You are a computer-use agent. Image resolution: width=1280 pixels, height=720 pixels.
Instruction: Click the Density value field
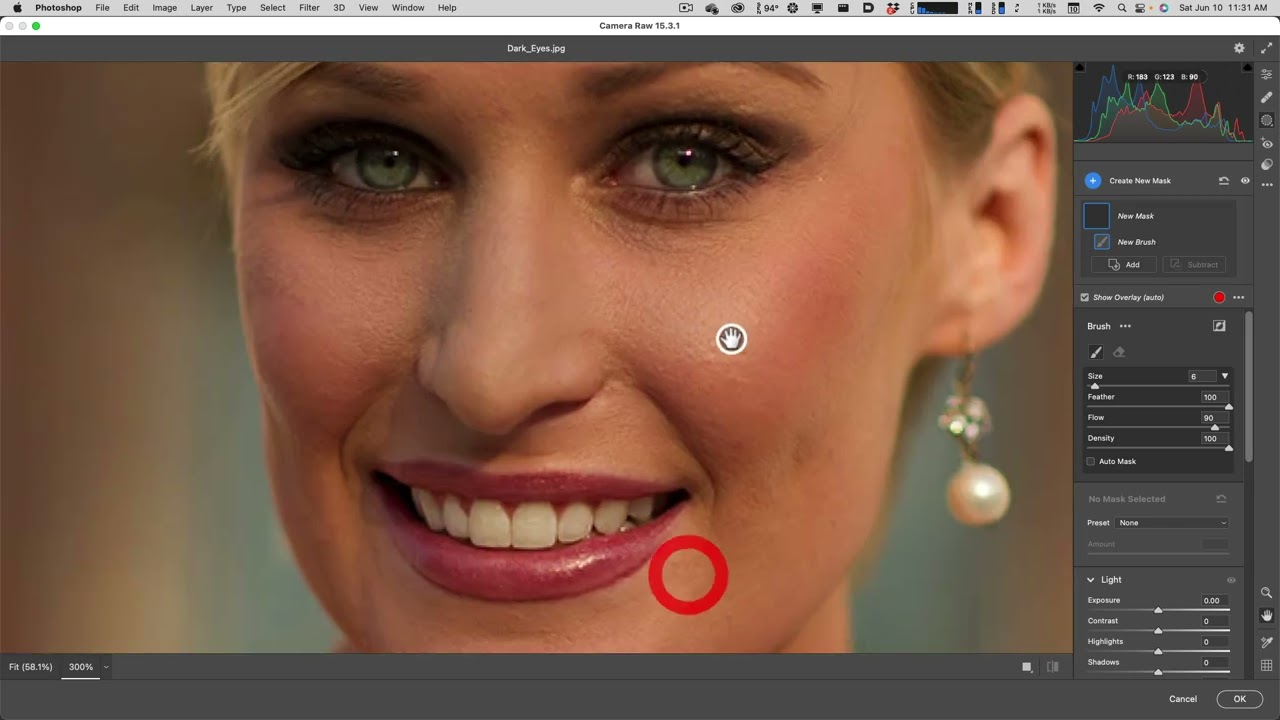point(1214,438)
